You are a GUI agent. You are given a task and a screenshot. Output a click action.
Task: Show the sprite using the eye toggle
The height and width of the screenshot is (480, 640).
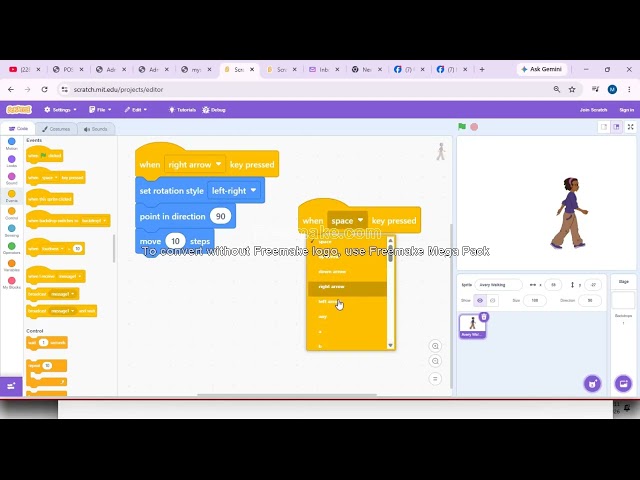tap(480, 300)
